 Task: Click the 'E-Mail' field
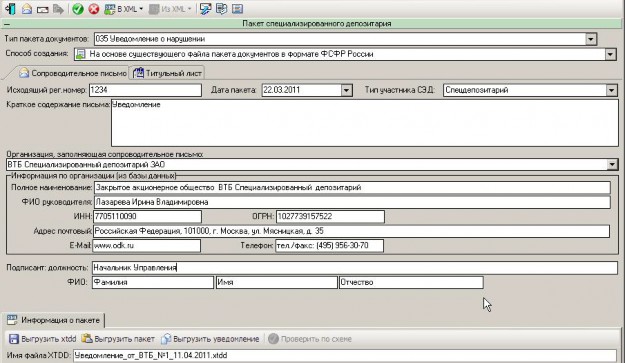coord(146,245)
